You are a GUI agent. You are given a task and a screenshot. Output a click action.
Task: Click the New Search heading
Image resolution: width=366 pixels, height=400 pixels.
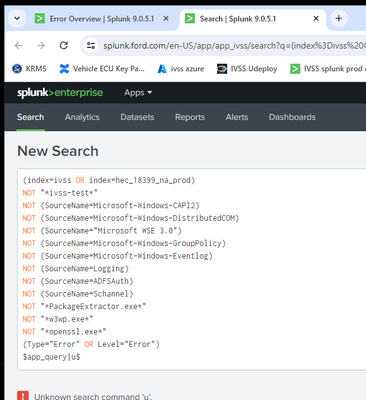(x=58, y=151)
